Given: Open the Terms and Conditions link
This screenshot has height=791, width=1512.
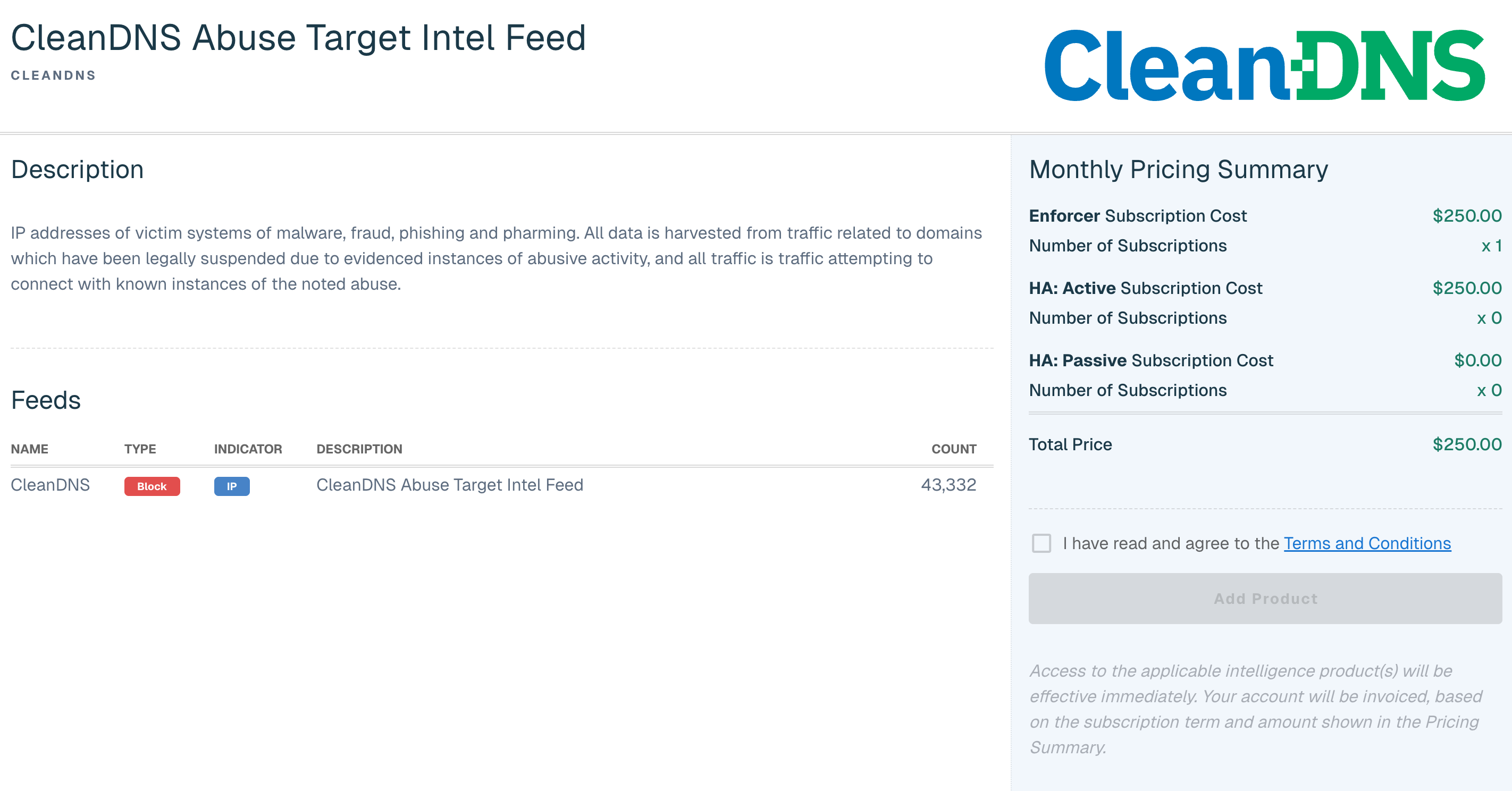Looking at the screenshot, I should click(1367, 543).
